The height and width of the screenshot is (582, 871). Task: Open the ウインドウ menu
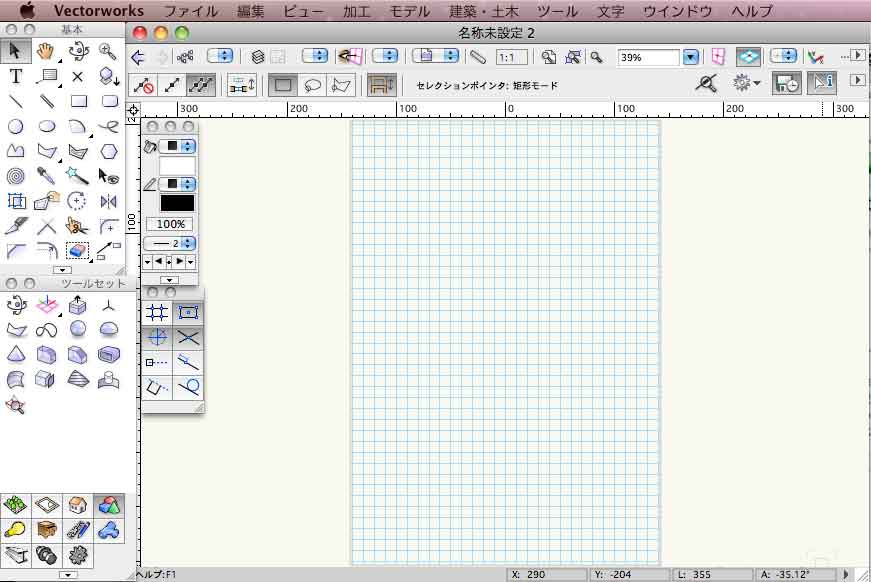tap(677, 11)
